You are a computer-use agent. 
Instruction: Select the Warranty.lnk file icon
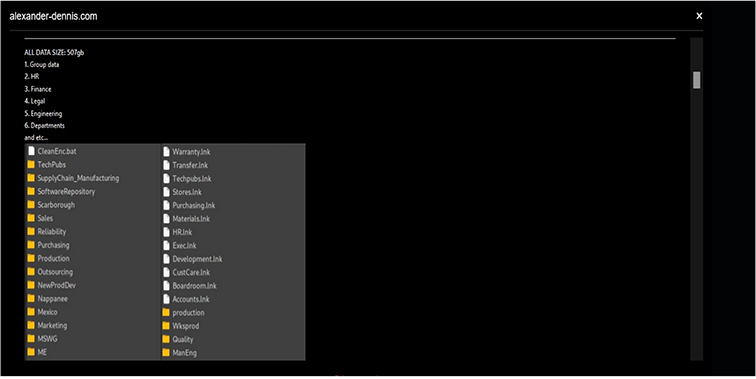point(166,151)
